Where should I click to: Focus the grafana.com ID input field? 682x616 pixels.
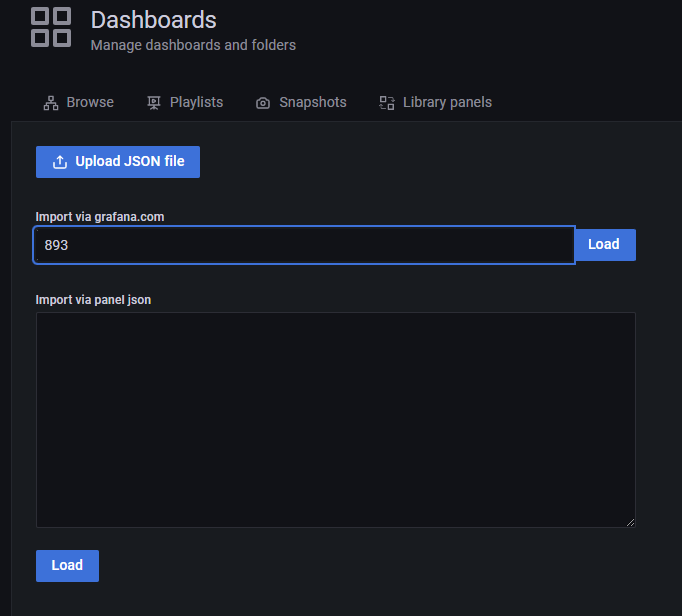point(304,245)
